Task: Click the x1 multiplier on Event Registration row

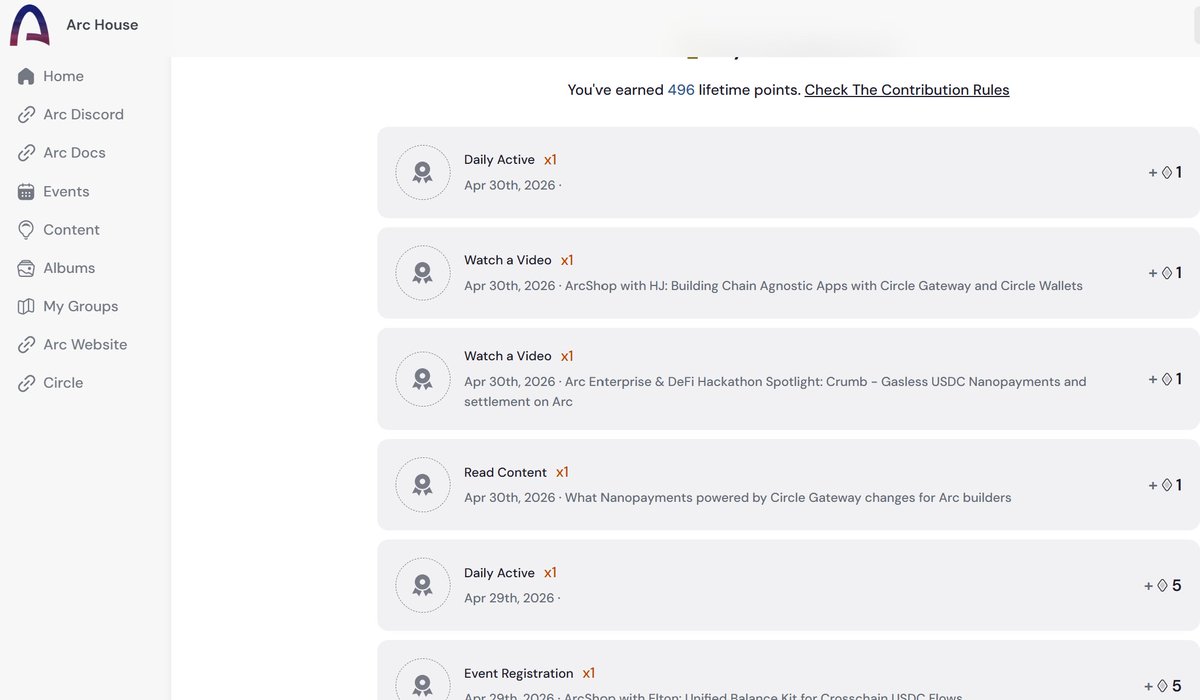Action: pos(589,673)
